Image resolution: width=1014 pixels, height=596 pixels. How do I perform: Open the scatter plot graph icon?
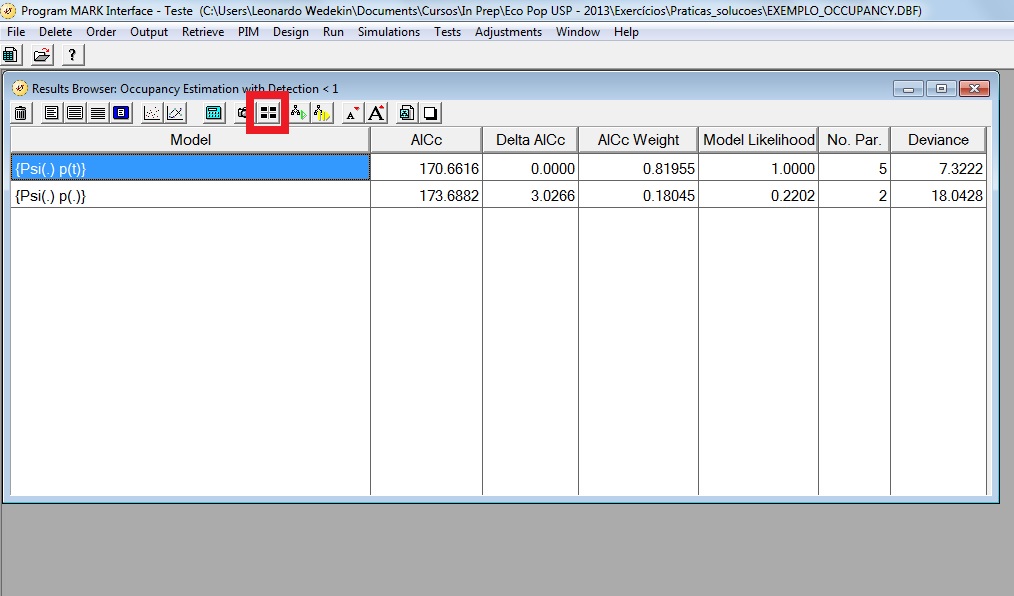coord(152,113)
